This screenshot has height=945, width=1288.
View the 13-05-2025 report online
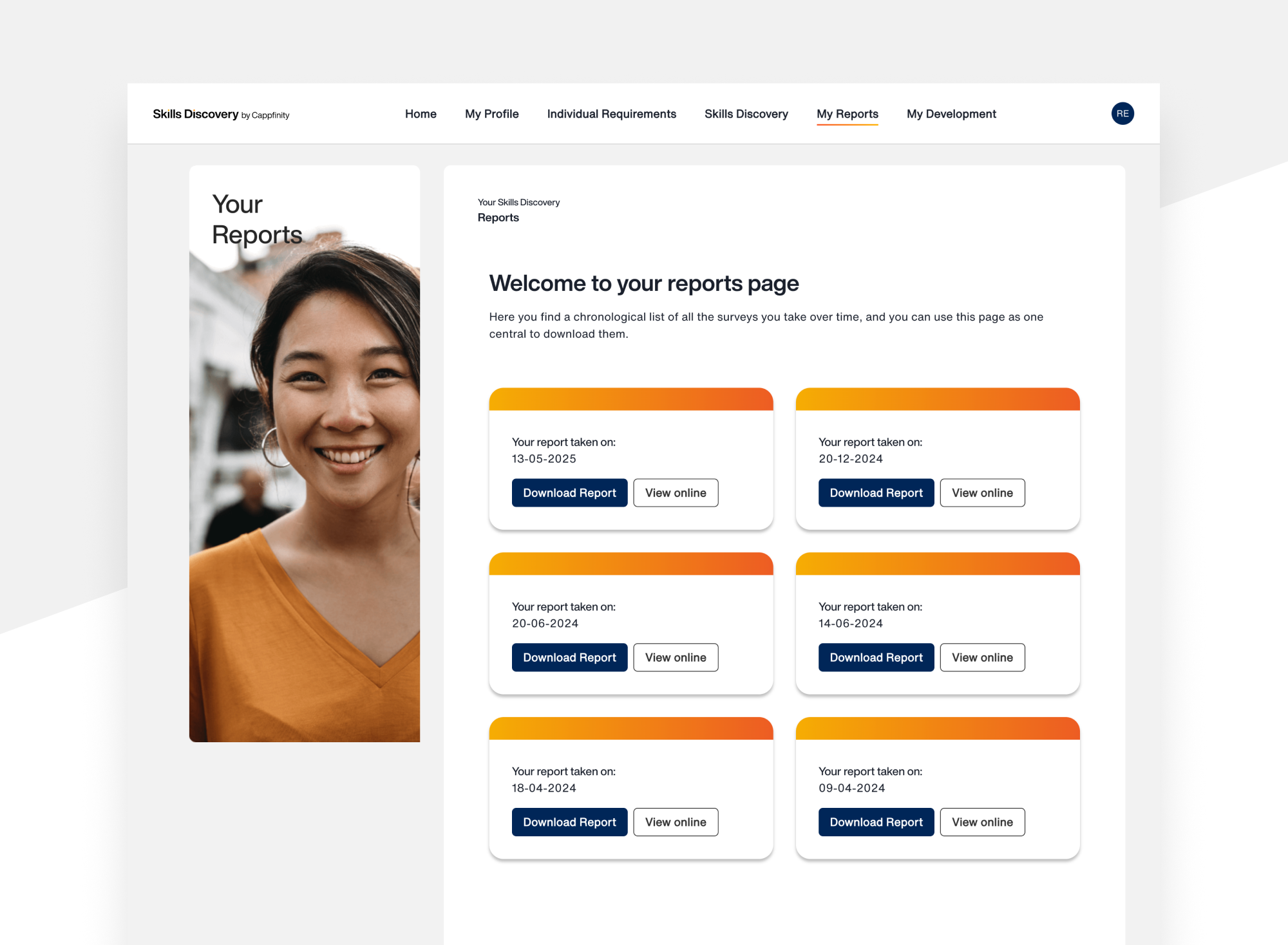click(676, 492)
